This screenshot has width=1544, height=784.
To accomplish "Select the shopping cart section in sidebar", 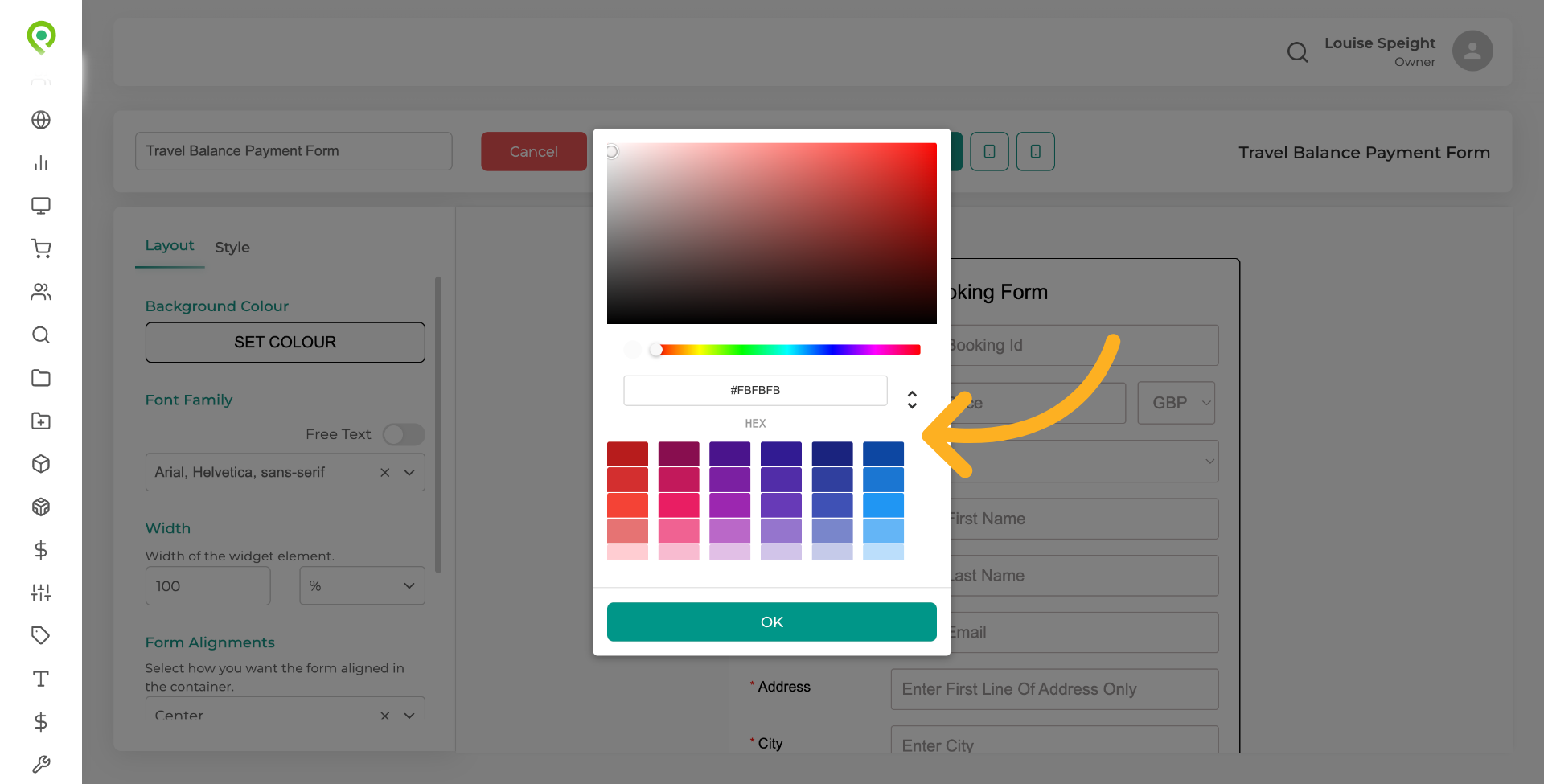I will pos(40,248).
